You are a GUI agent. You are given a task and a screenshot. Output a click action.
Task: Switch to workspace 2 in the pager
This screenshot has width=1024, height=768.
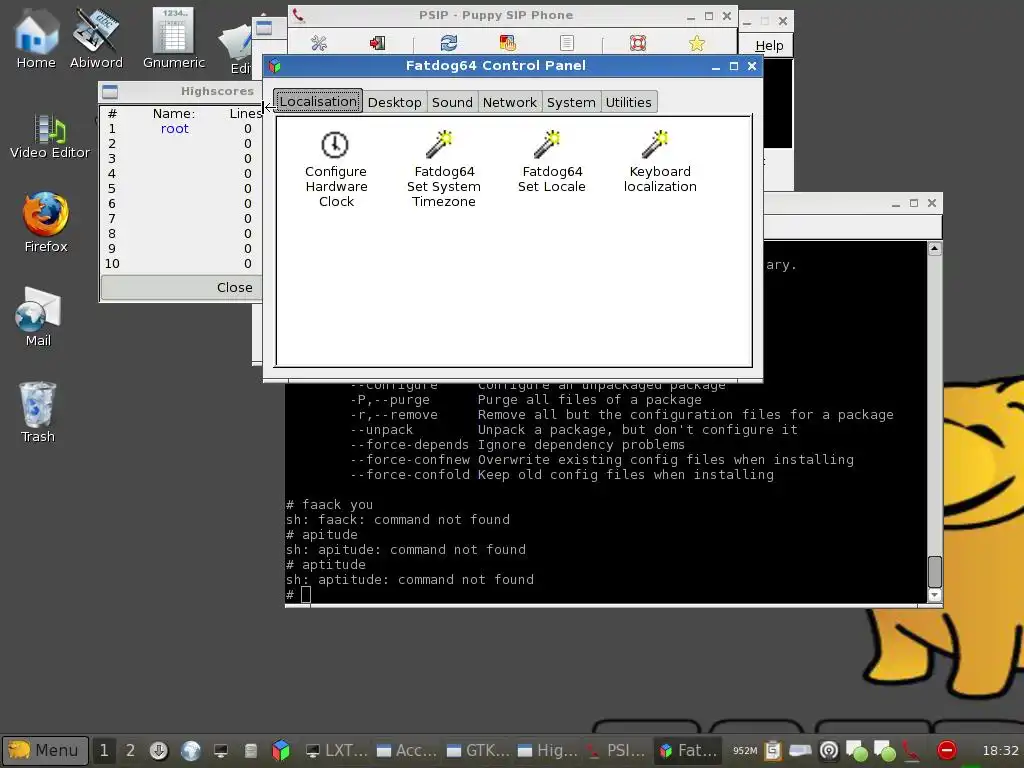tap(131, 750)
